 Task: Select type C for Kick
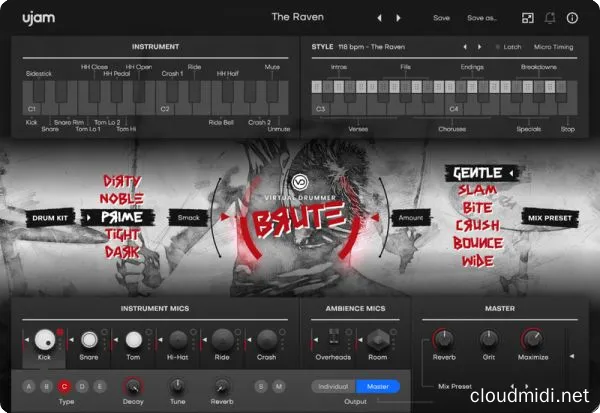click(64, 387)
